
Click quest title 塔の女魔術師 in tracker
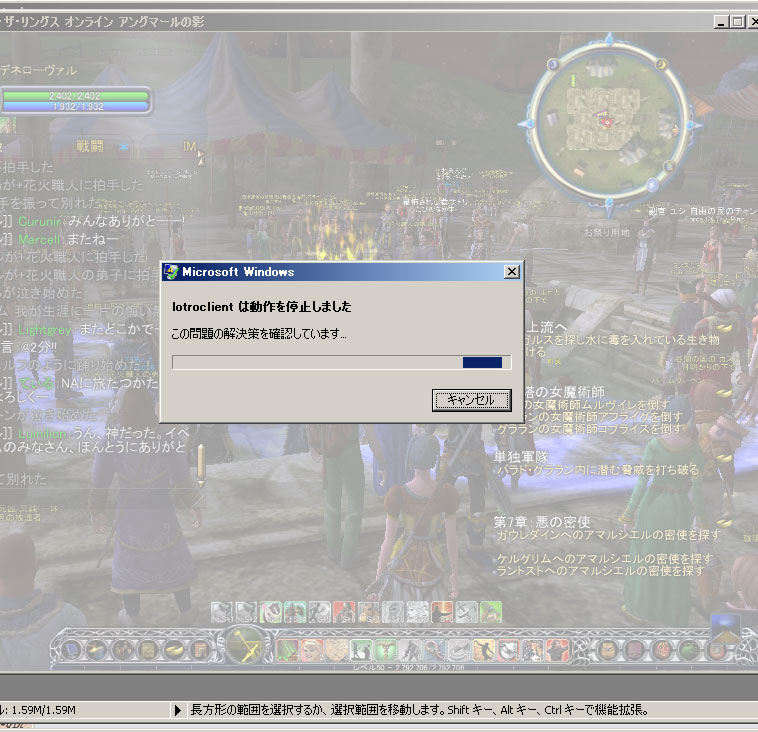tap(564, 392)
